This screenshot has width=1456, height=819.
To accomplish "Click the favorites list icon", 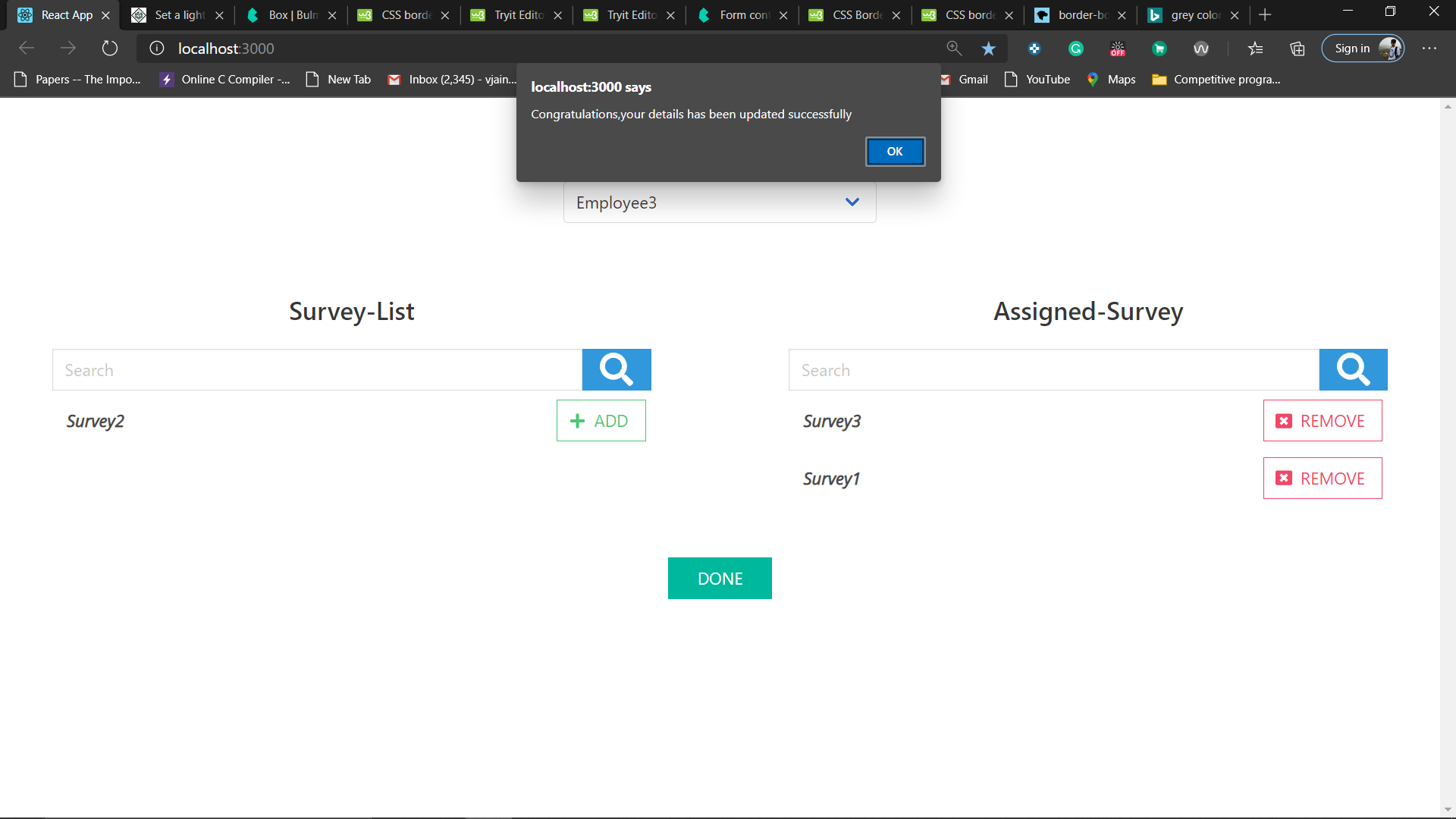I will pyautogui.click(x=1255, y=49).
